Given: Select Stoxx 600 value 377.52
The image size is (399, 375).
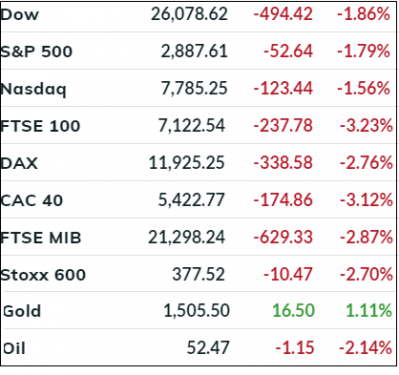Looking at the screenshot, I should coord(199,275).
